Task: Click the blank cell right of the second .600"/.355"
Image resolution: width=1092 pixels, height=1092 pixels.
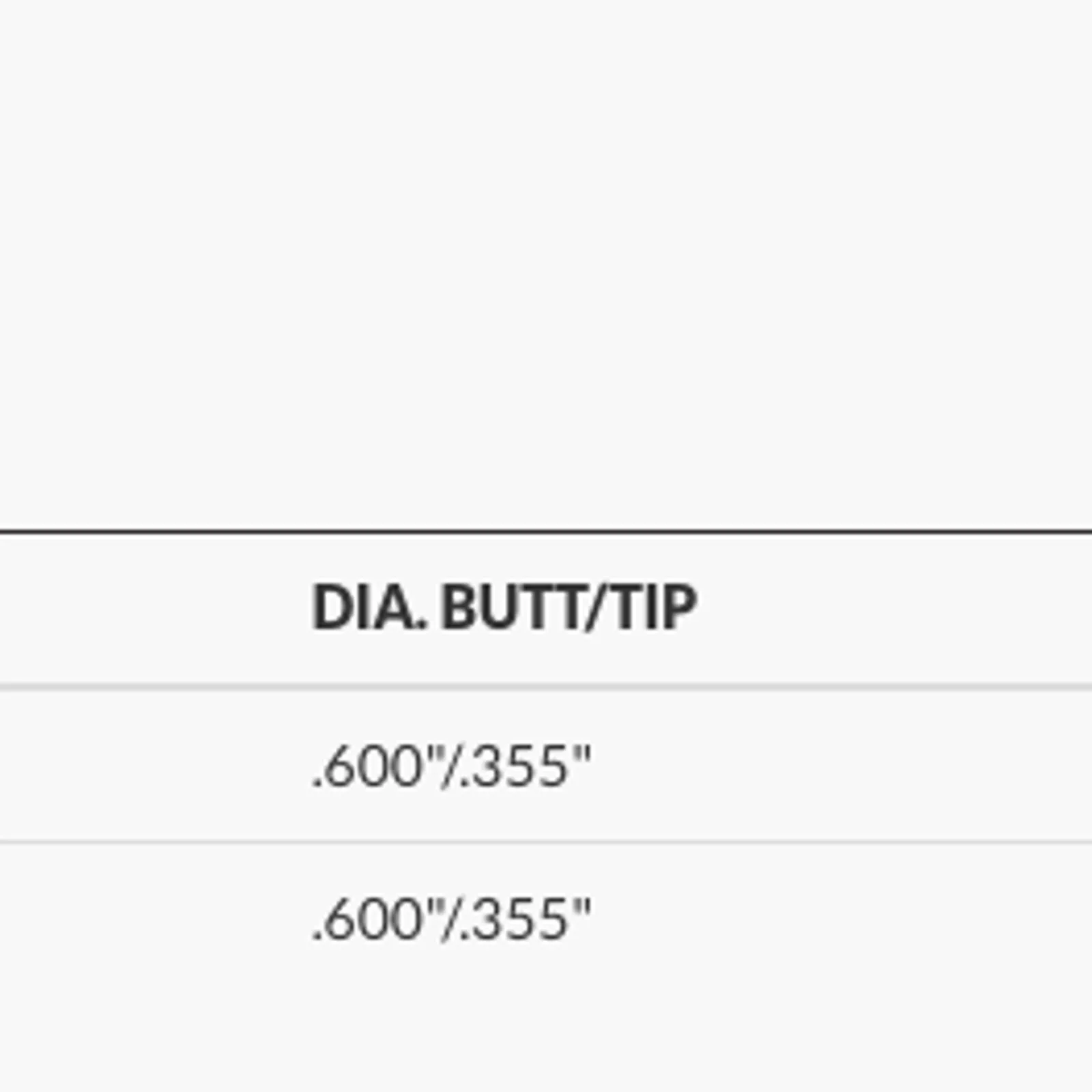Action: [841, 919]
